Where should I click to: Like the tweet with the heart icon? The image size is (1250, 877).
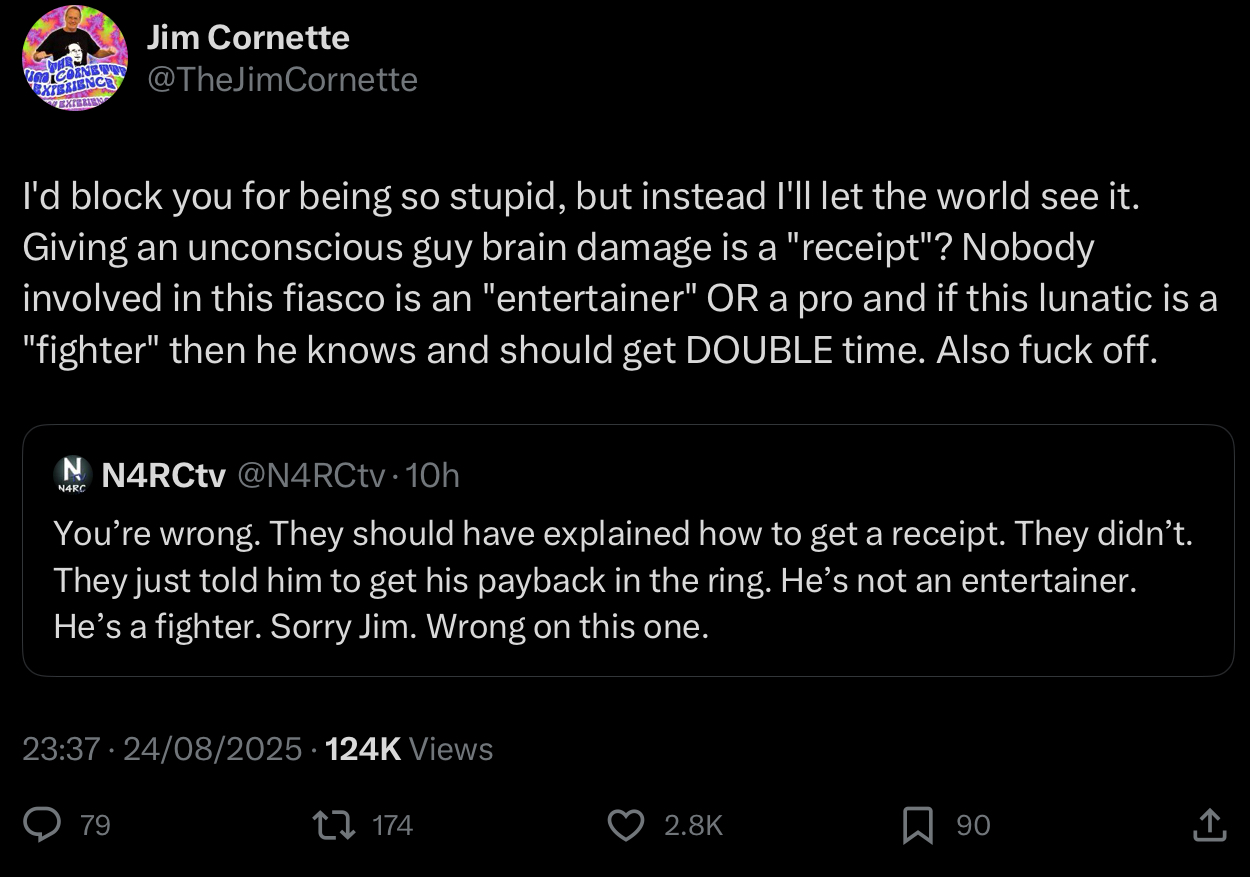626,824
